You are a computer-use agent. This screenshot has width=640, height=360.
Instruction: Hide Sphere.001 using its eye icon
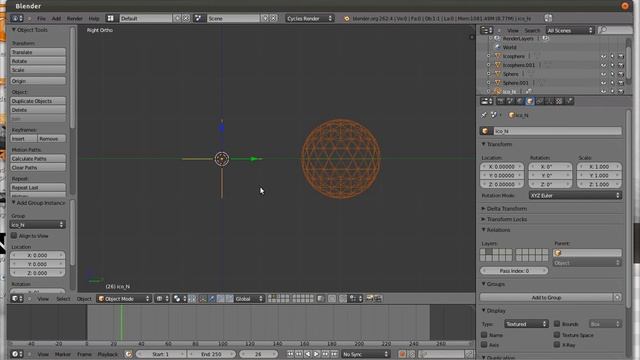(x=603, y=83)
